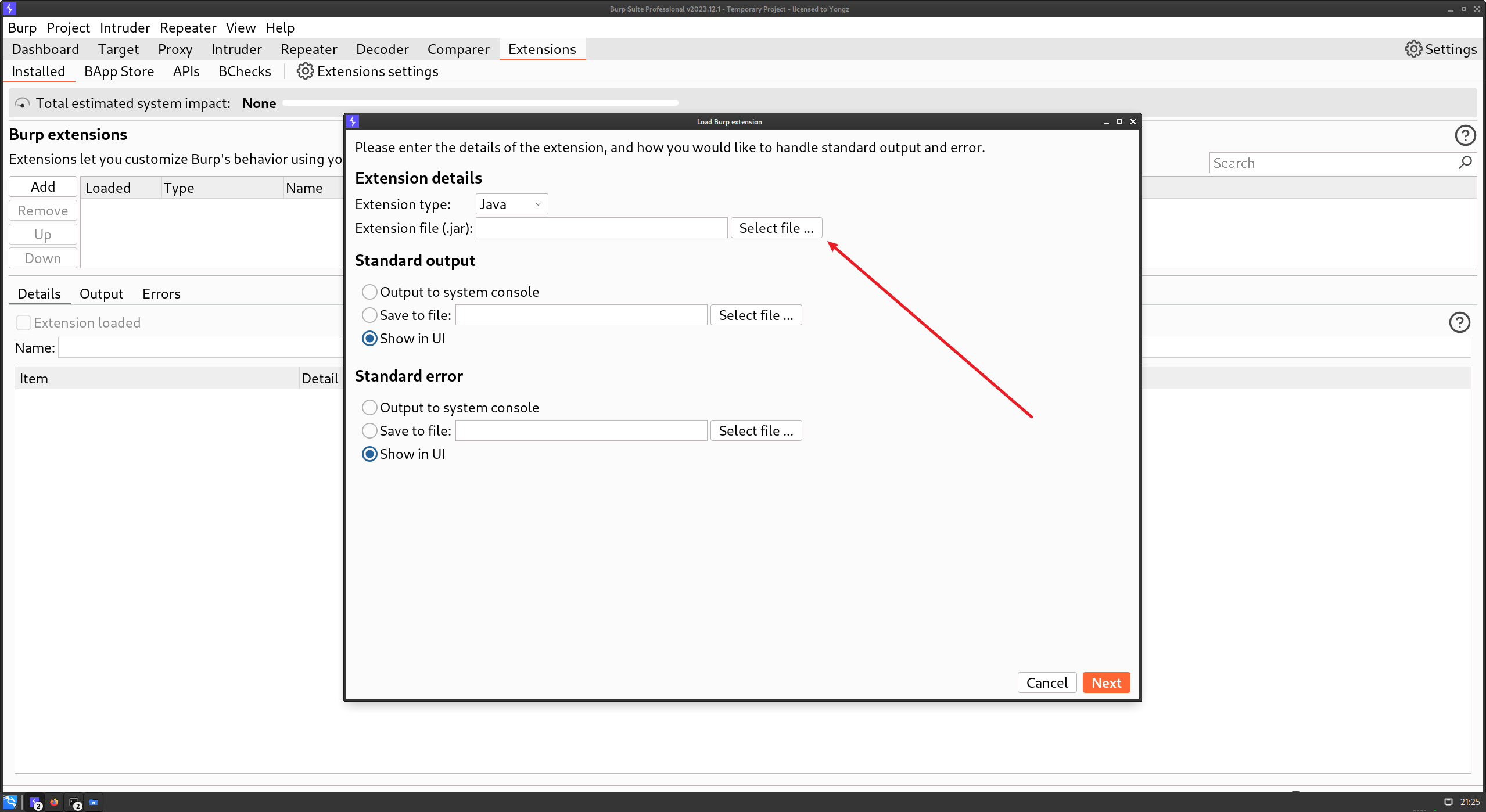Click the Next button to proceed
The width and height of the screenshot is (1486, 812).
click(1106, 683)
